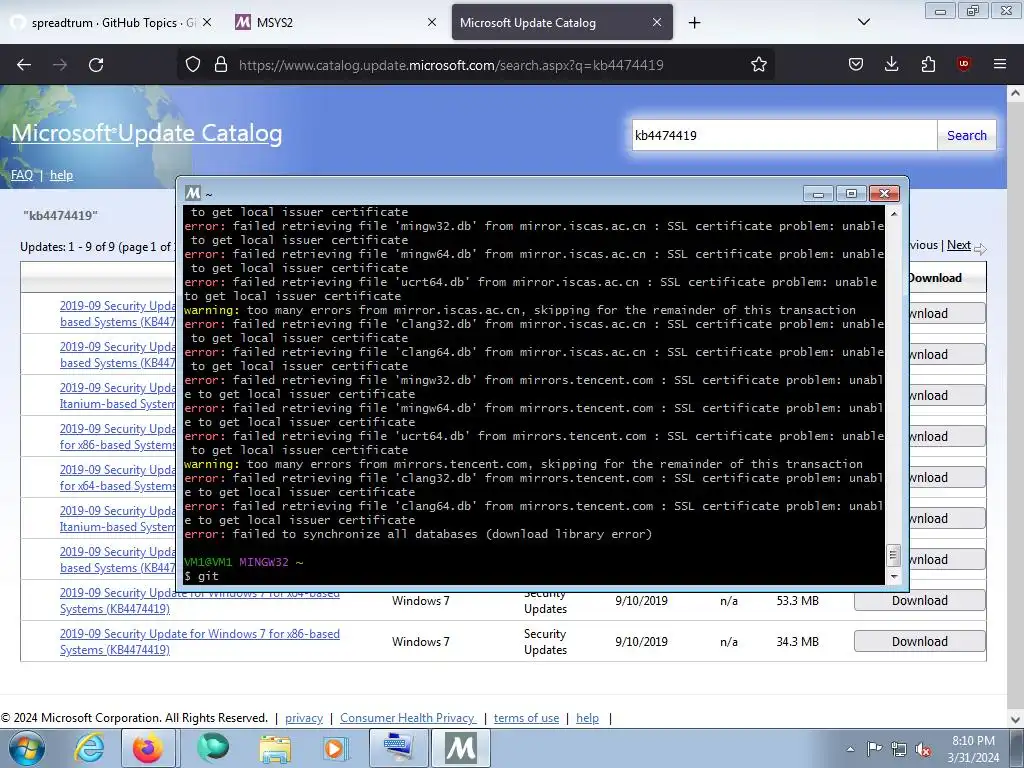This screenshot has height=768, width=1024.
Task: Open the Microsoft Update Catalog home link
Action: [147, 133]
